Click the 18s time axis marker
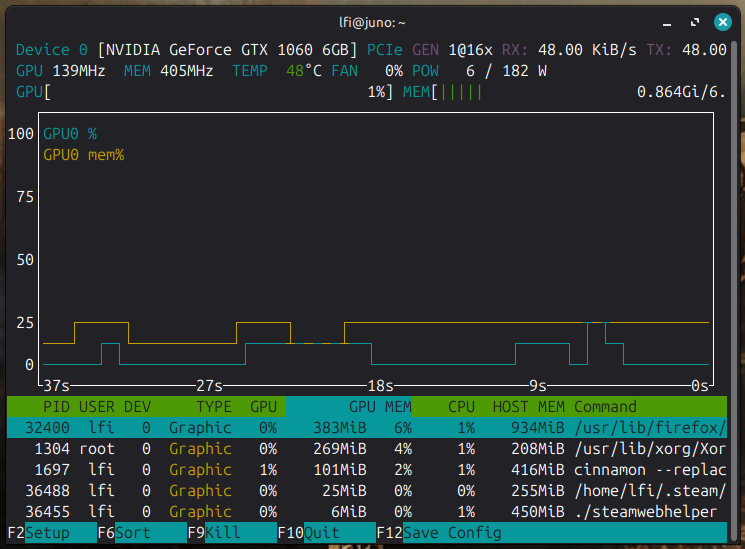This screenshot has height=549, width=745. click(380, 385)
